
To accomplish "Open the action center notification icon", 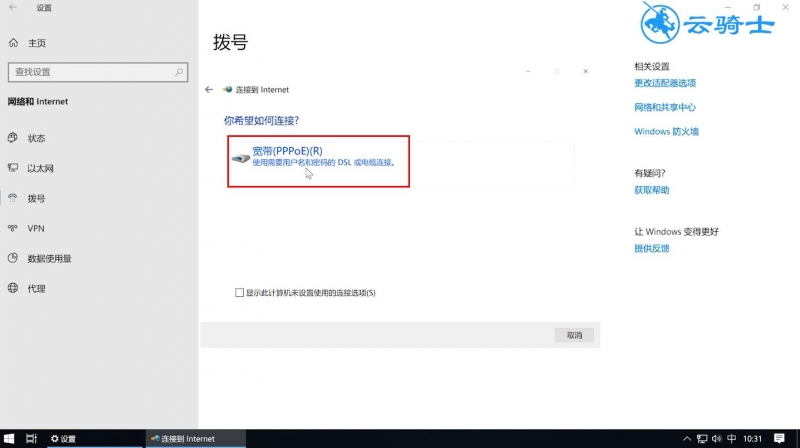I will click(x=779, y=439).
